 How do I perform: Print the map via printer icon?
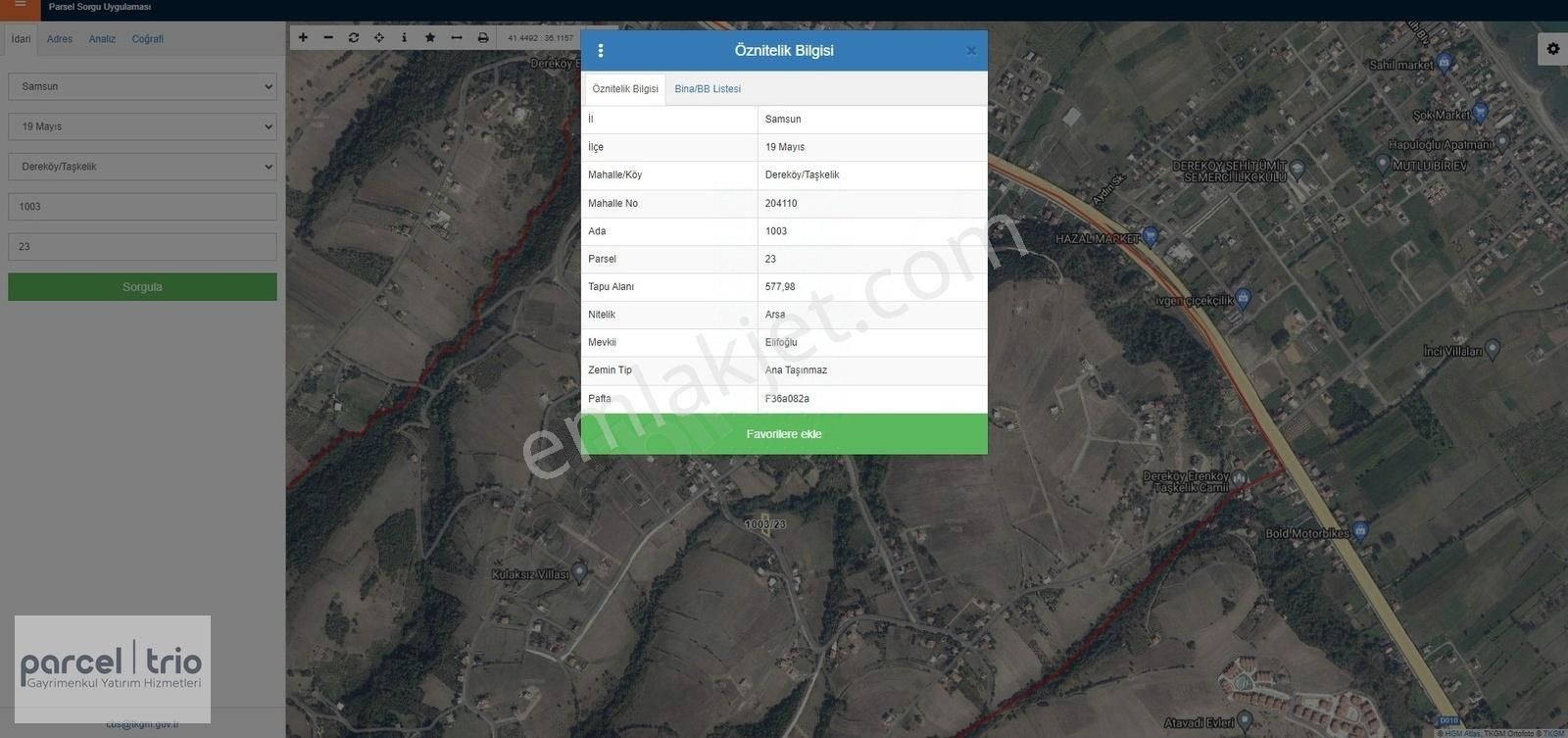tap(483, 37)
